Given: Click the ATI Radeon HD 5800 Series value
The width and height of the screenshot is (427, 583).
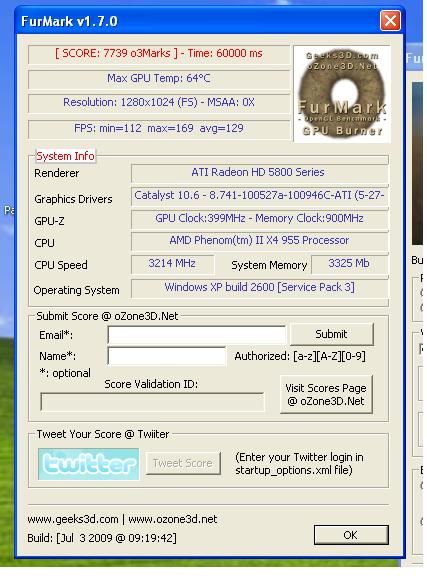Looking at the screenshot, I should [x=258, y=172].
